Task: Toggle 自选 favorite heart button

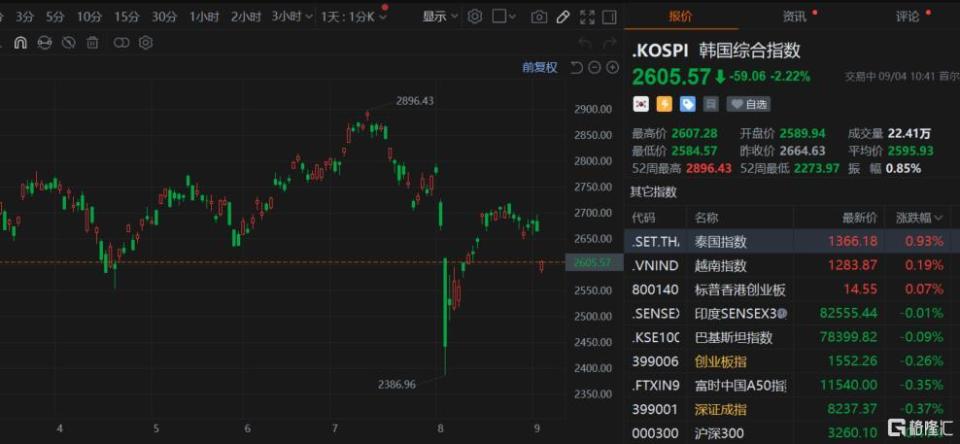Action: click(748, 104)
